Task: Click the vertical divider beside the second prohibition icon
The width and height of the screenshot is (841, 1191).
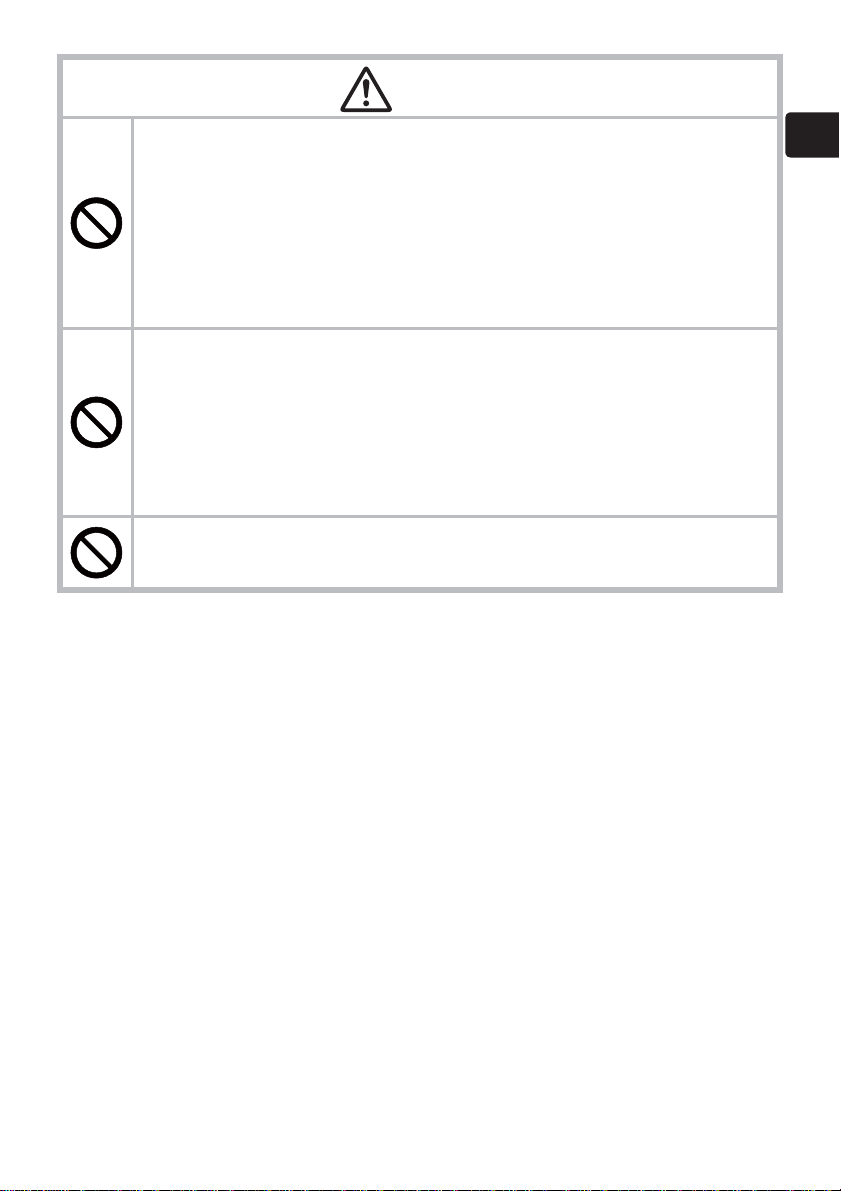Action: click(x=133, y=422)
